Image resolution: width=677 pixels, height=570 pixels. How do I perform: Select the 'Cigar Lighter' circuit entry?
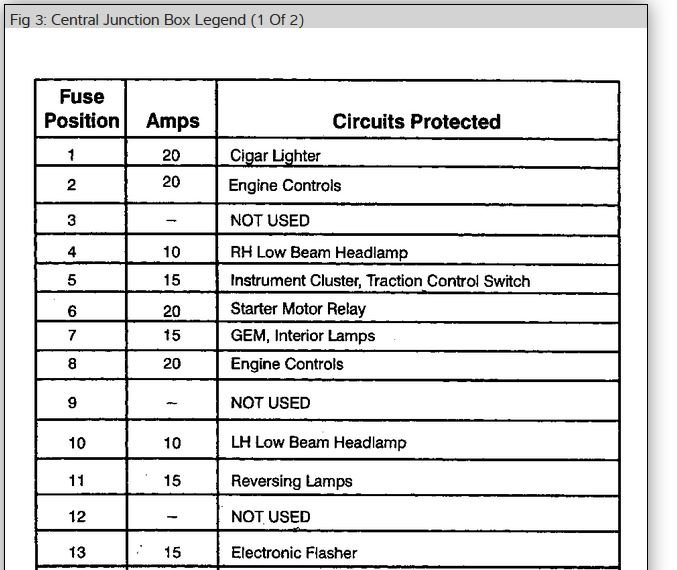point(275,156)
